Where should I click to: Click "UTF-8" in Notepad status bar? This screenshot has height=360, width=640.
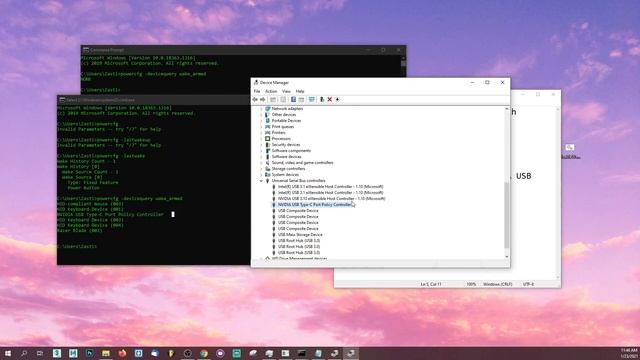529,284
